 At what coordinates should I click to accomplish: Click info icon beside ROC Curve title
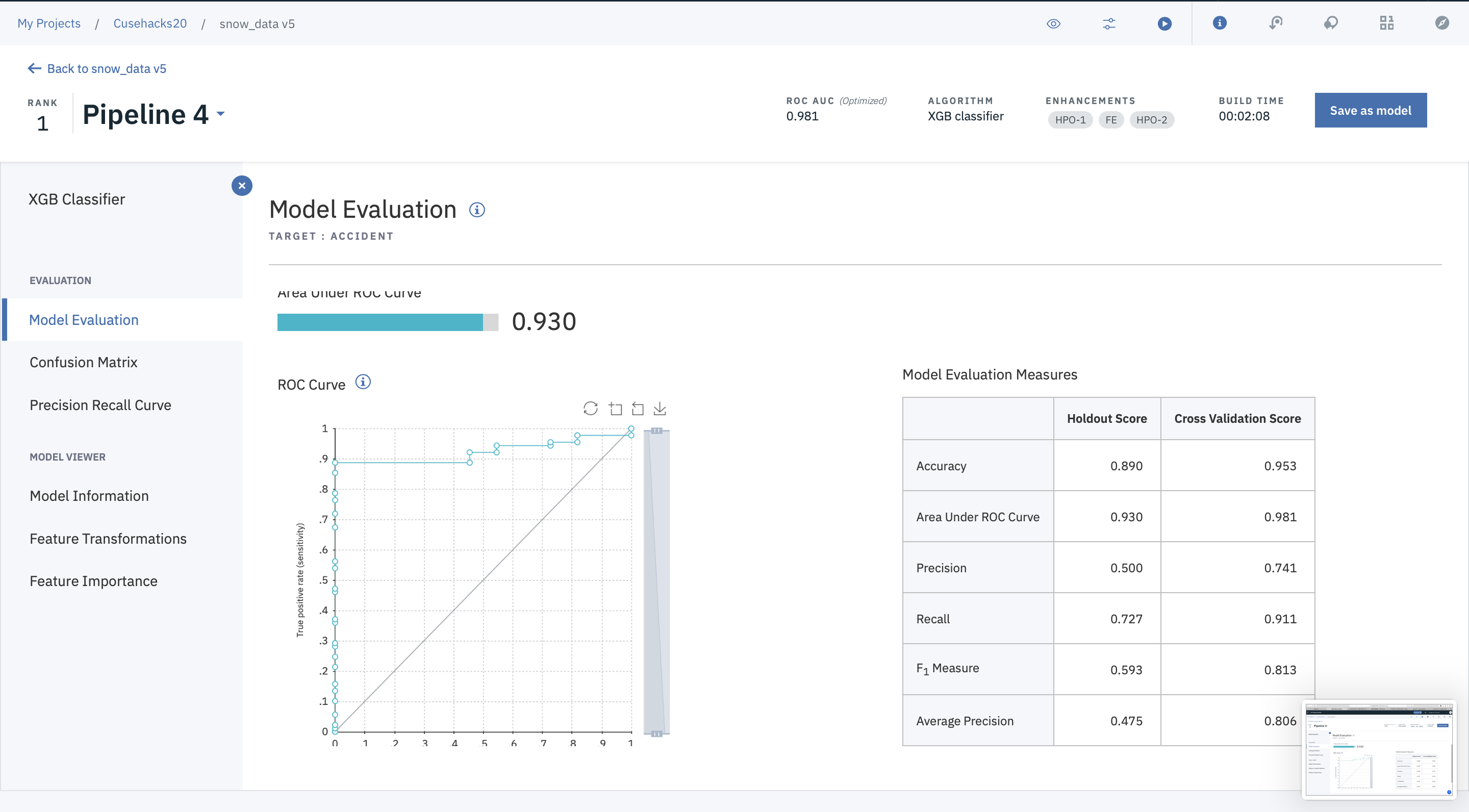[363, 382]
